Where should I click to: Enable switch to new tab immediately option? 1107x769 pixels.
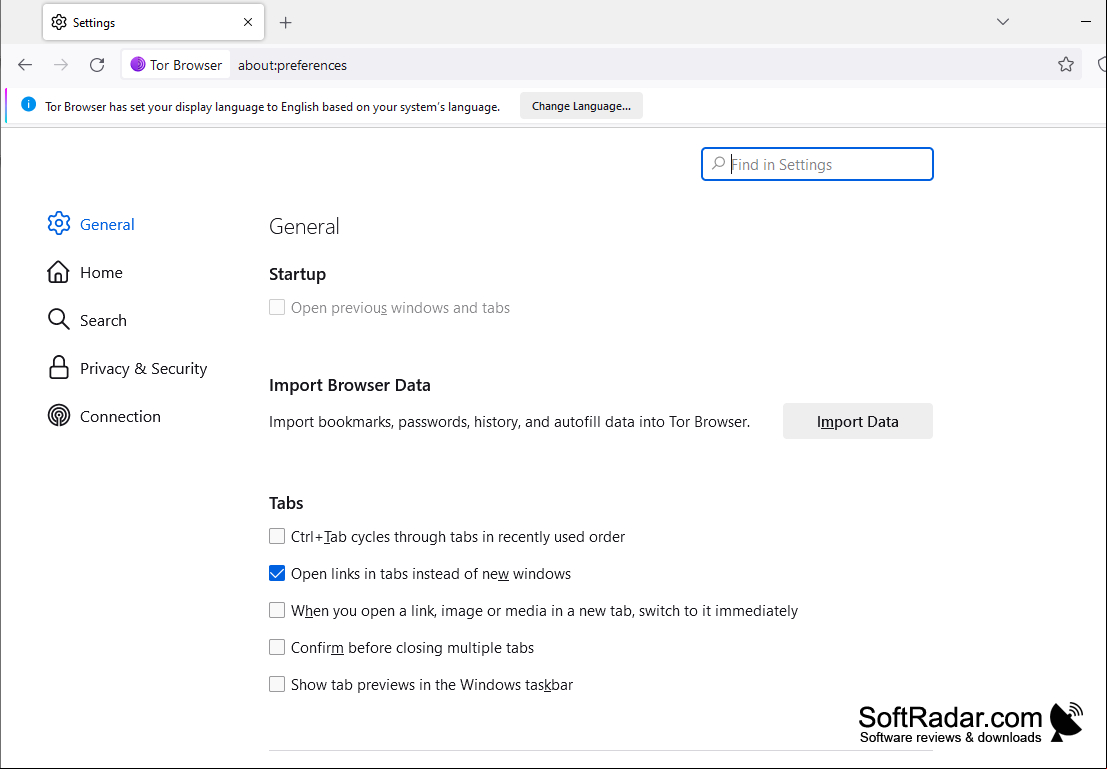tap(277, 610)
